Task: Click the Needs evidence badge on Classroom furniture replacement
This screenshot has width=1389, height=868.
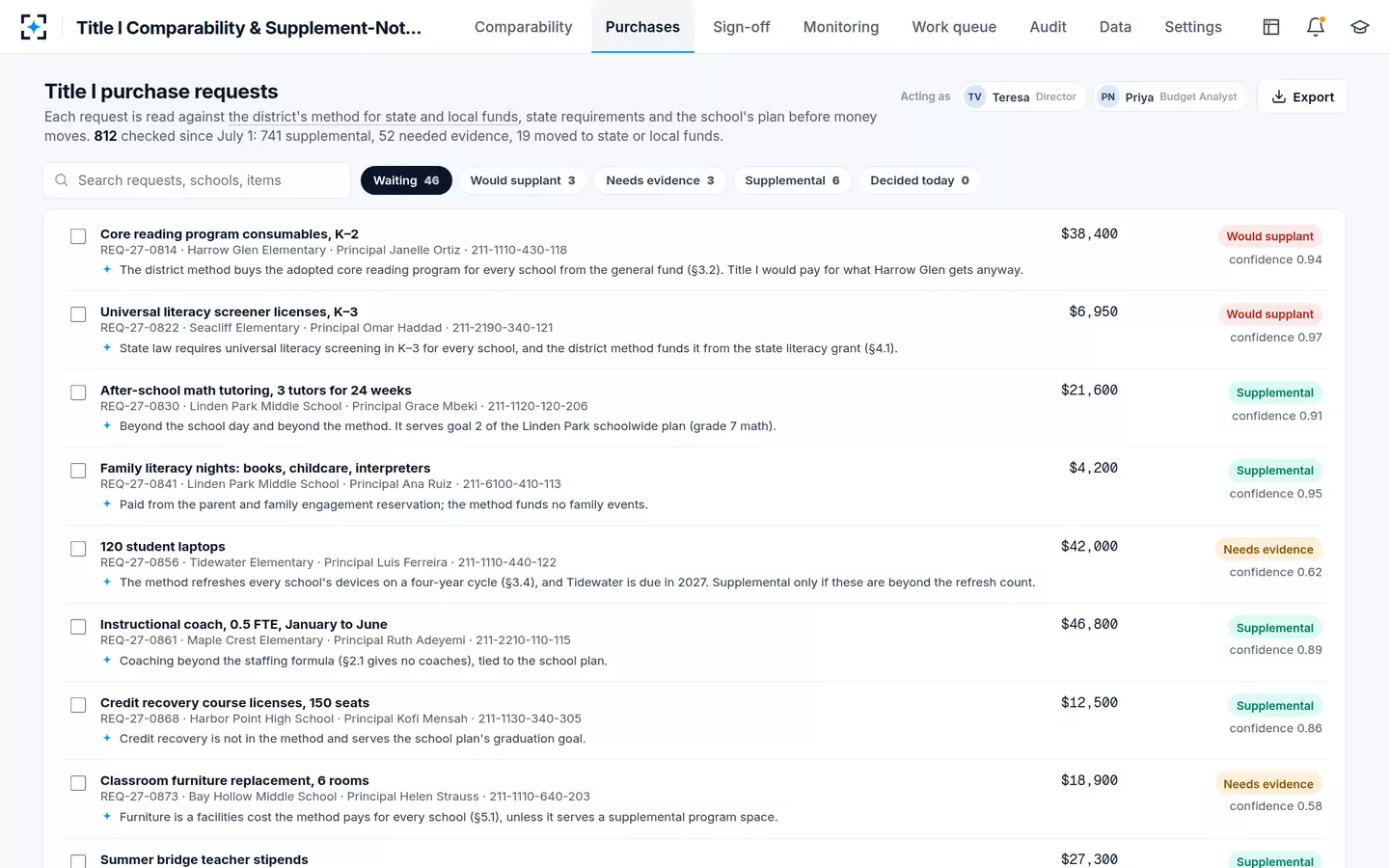Action: point(1267,784)
